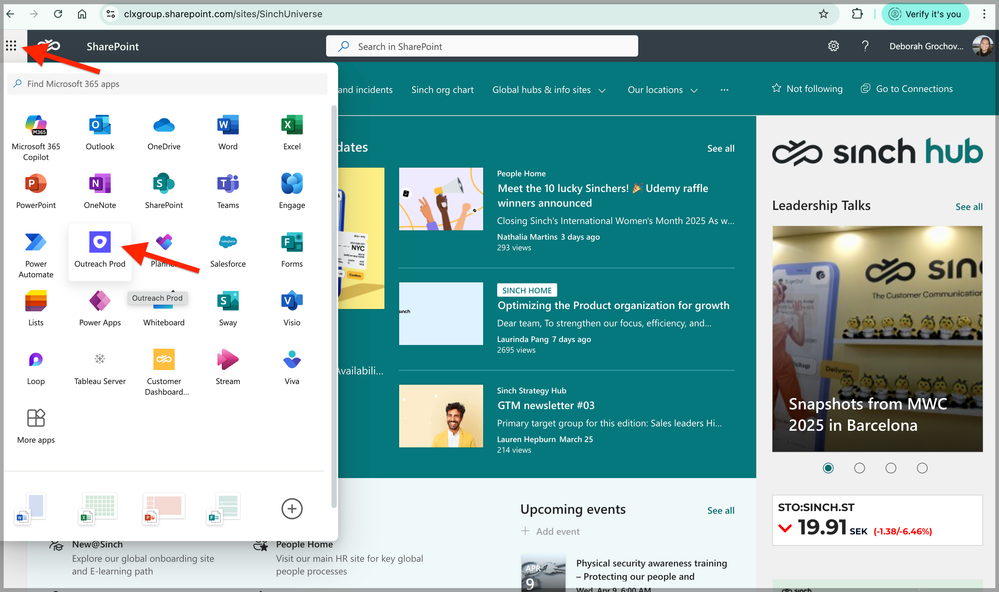
Task: Open Lists app
Action: (x=36, y=308)
